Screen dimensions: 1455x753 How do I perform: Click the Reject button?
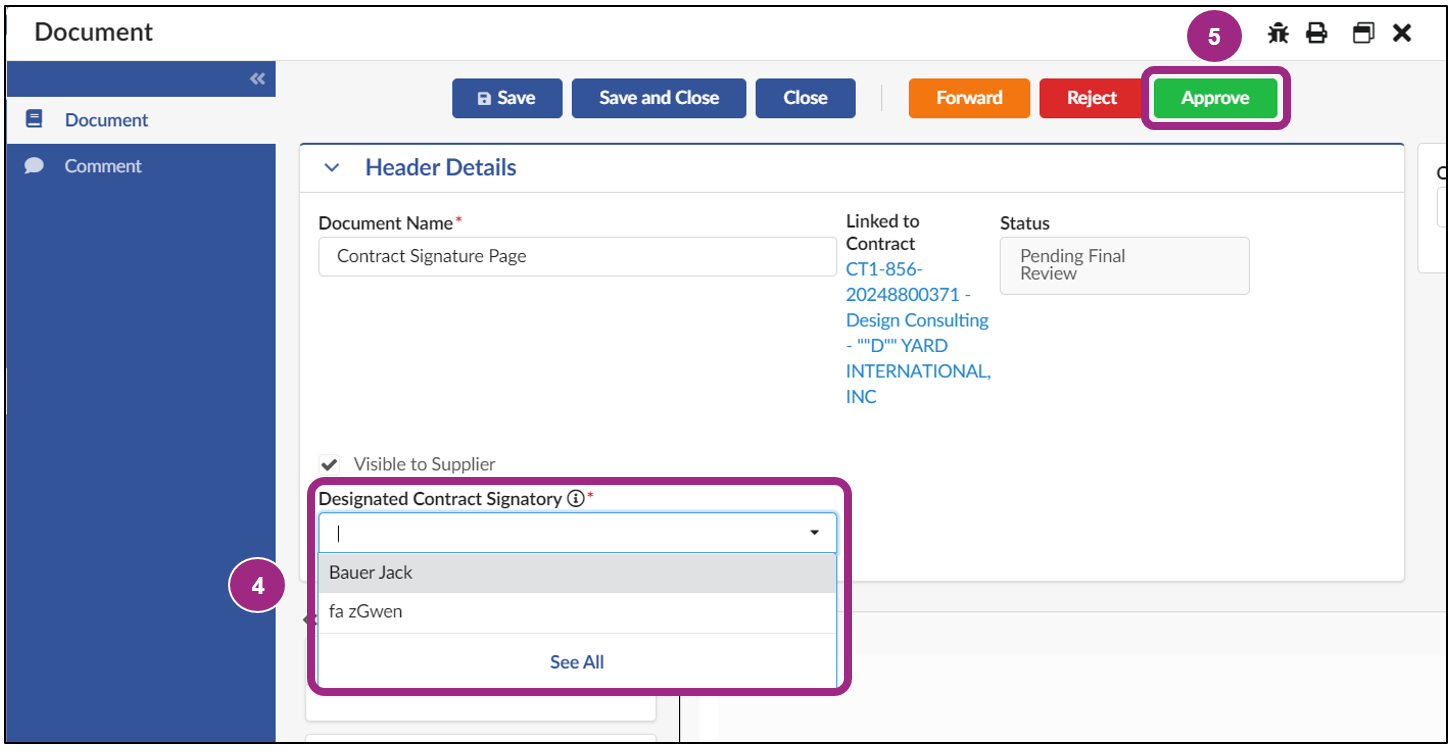click(1090, 98)
